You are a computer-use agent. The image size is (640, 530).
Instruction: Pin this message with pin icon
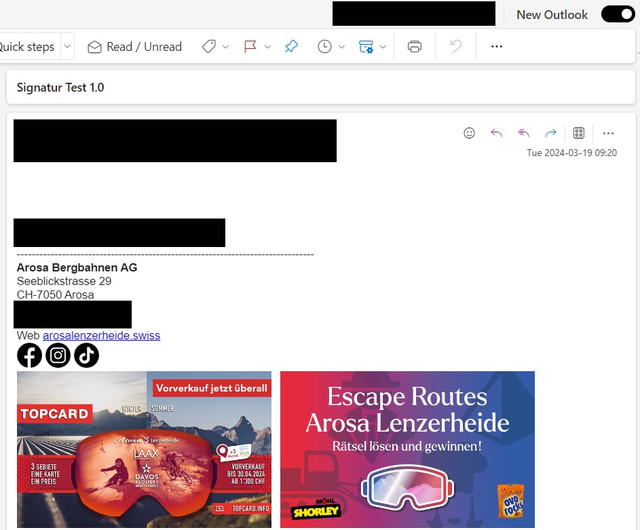[x=291, y=47]
